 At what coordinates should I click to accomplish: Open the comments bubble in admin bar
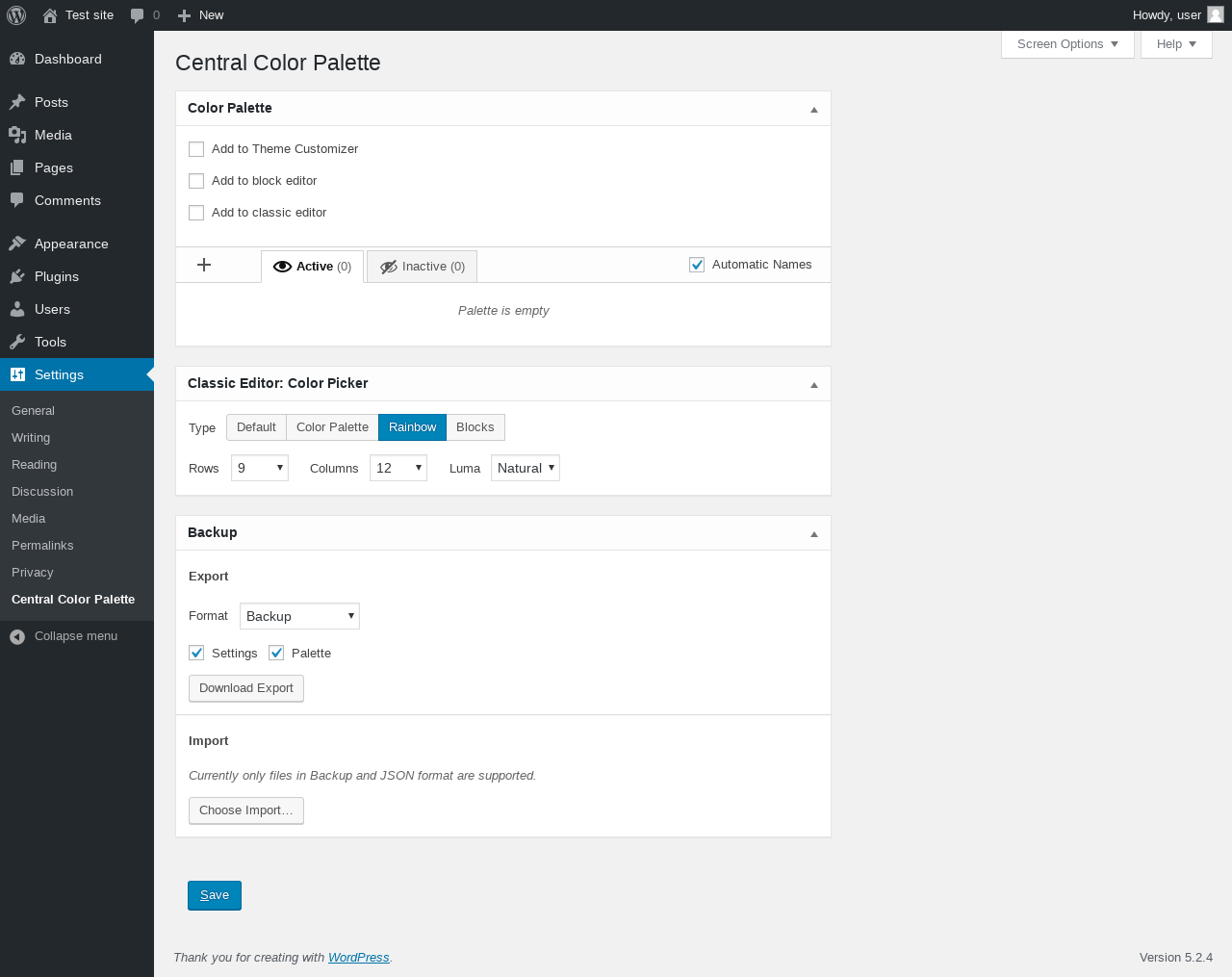tap(138, 15)
